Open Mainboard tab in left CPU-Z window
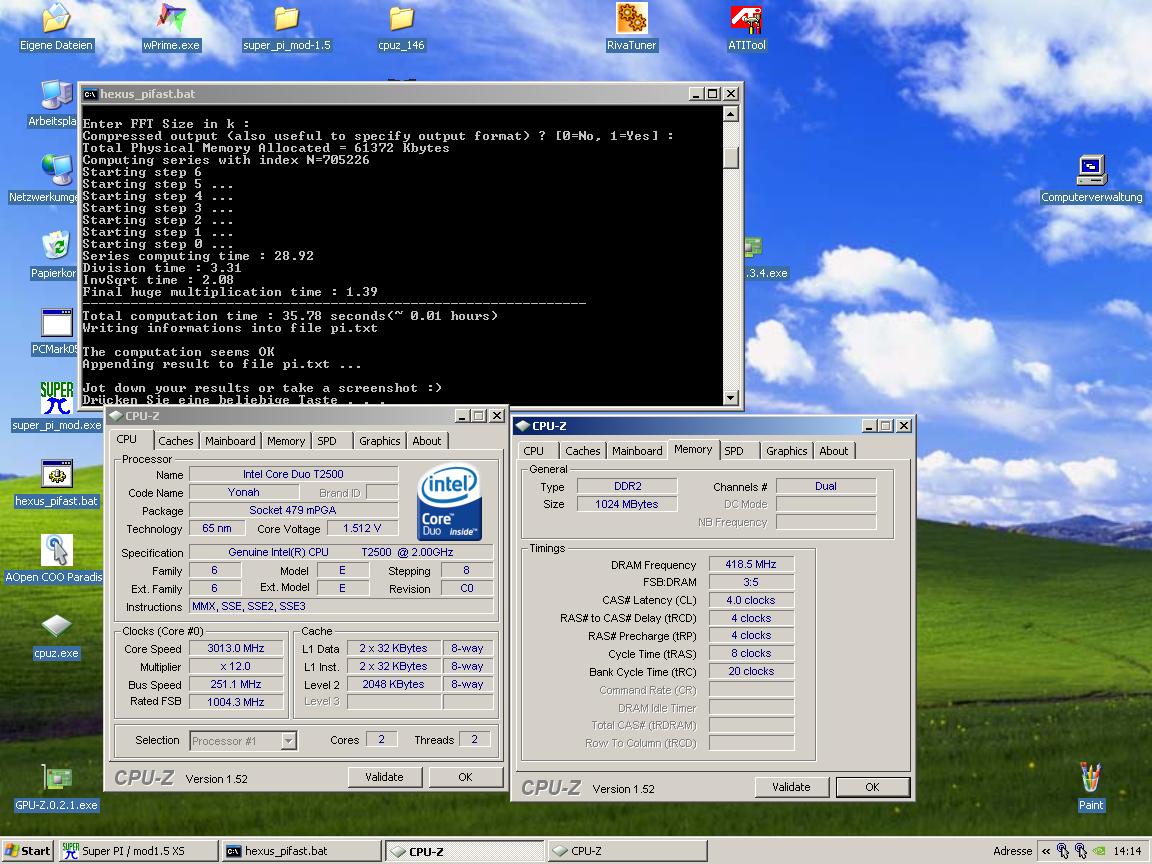Viewport: 1152px width, 864px height. coord(230,441)
